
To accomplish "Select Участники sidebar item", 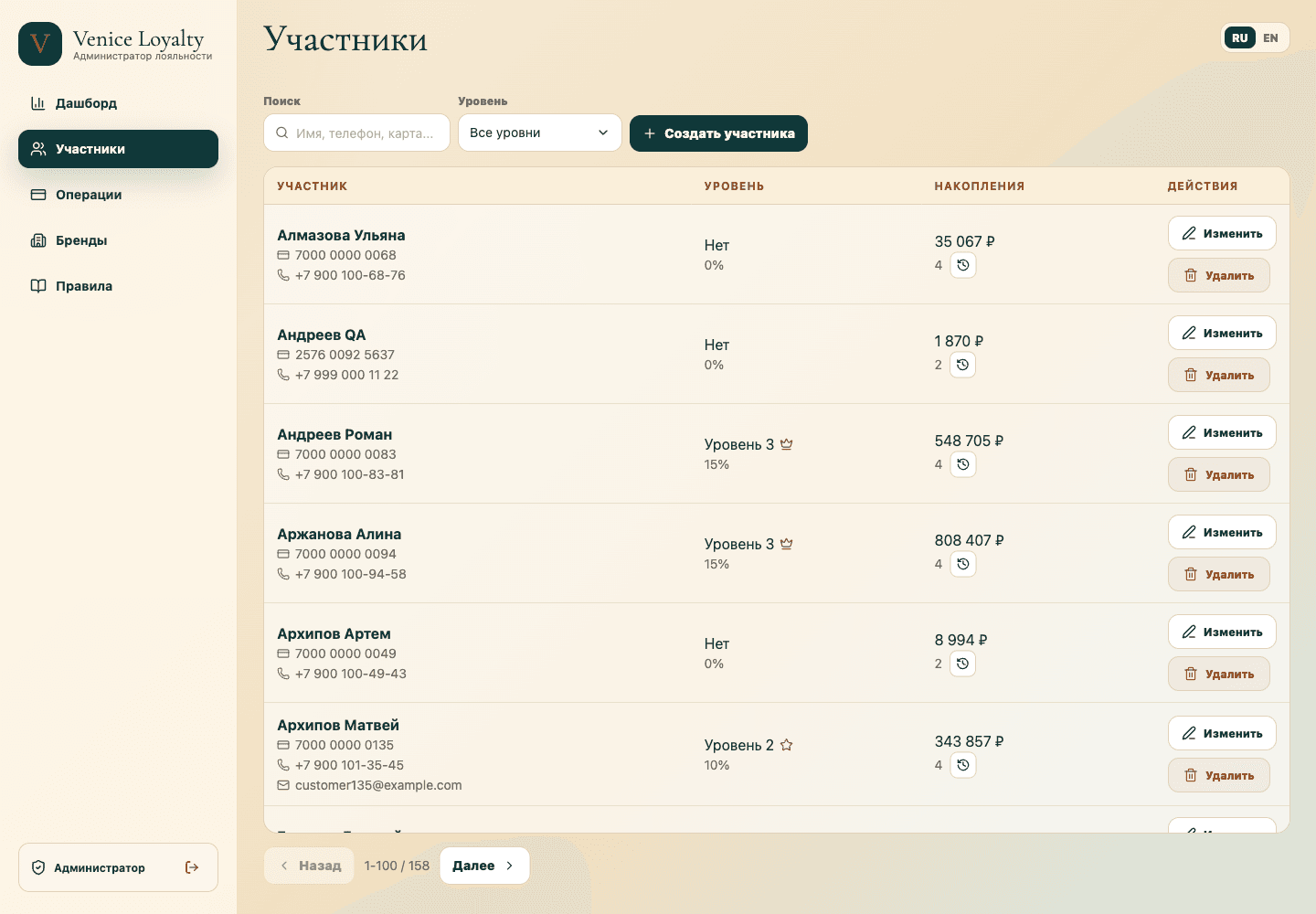I will (x=118, y=149).
